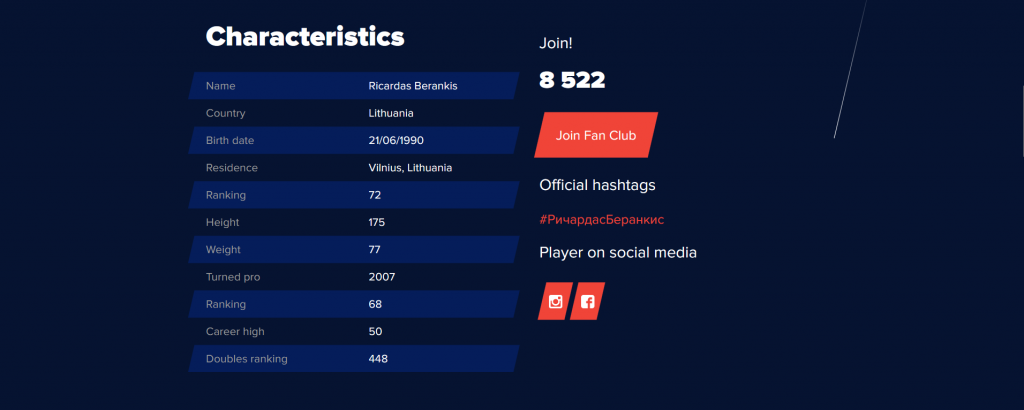Open the player's Instagram profile icon
1024x410 pixels.
(x=556, y=302)
